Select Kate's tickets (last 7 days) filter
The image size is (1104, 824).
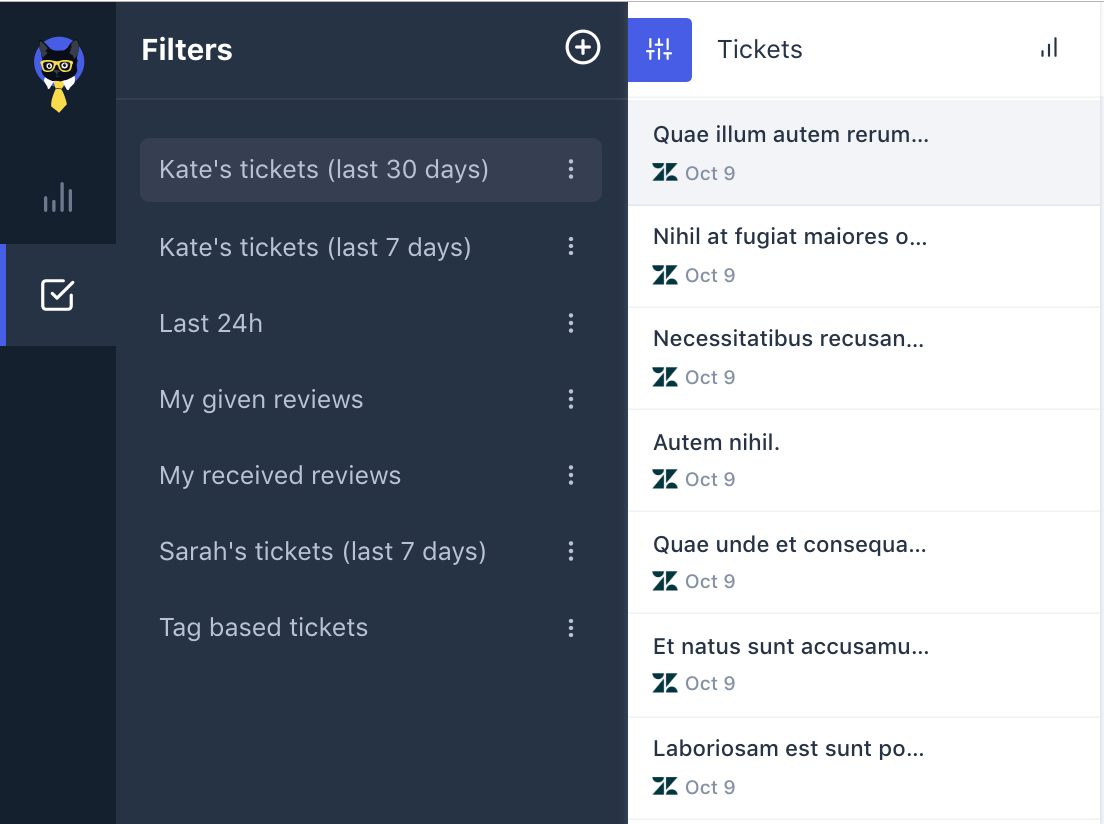315,247
